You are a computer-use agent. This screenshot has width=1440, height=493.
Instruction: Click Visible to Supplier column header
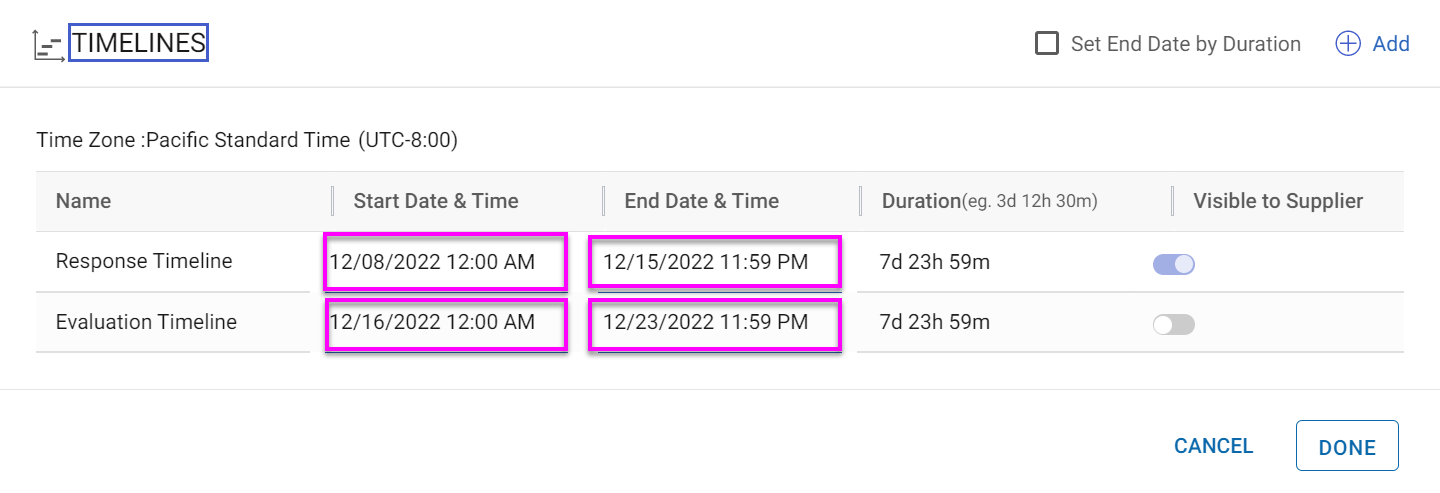pos(1278,201)
